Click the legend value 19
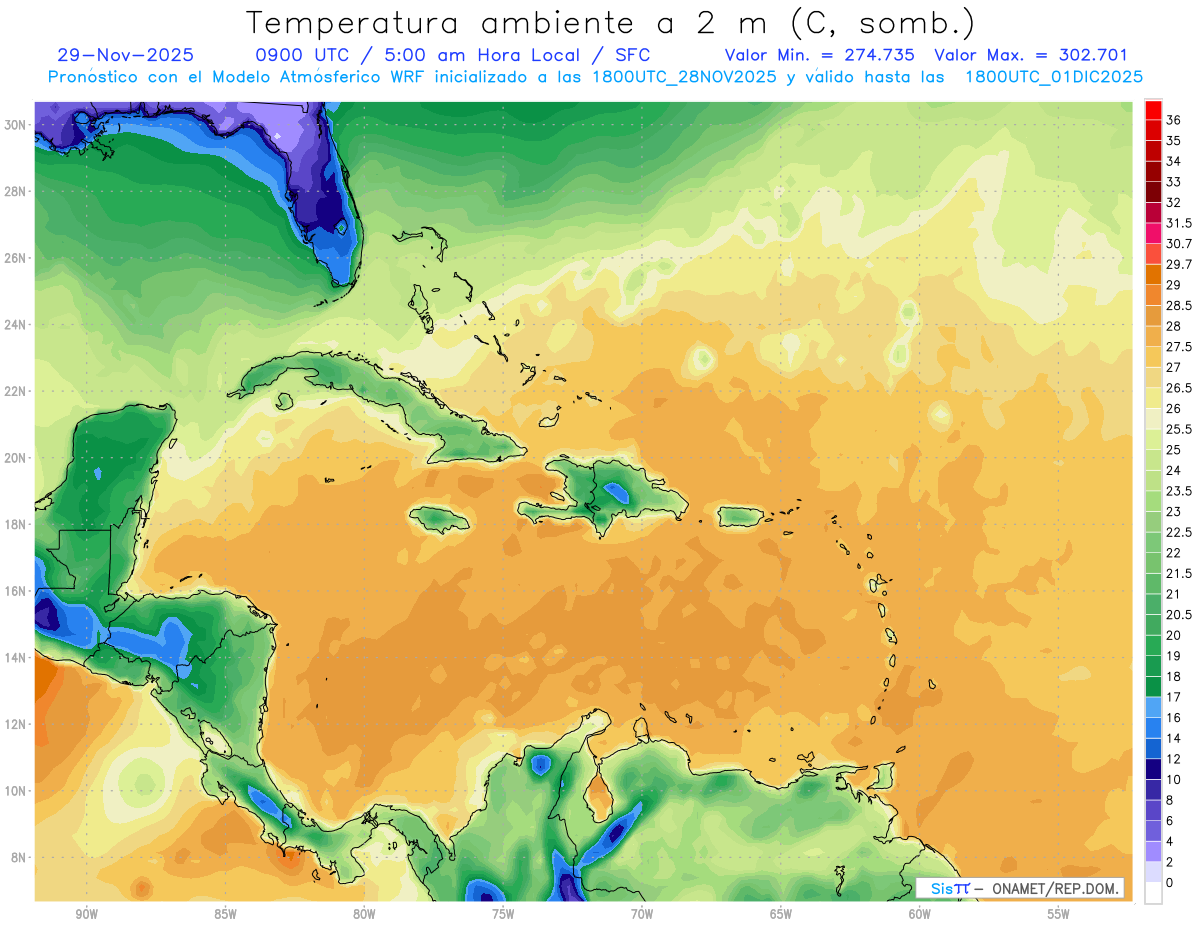This screenshot has height=927, width=1200. tap(1174, 656)
